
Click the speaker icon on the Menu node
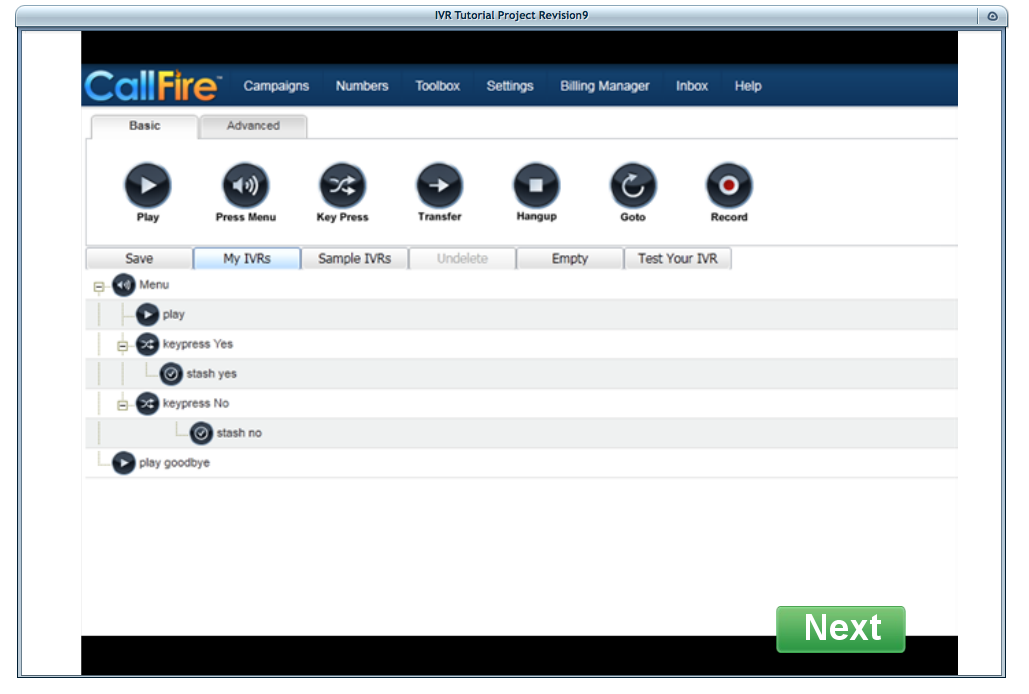(123, 285)
